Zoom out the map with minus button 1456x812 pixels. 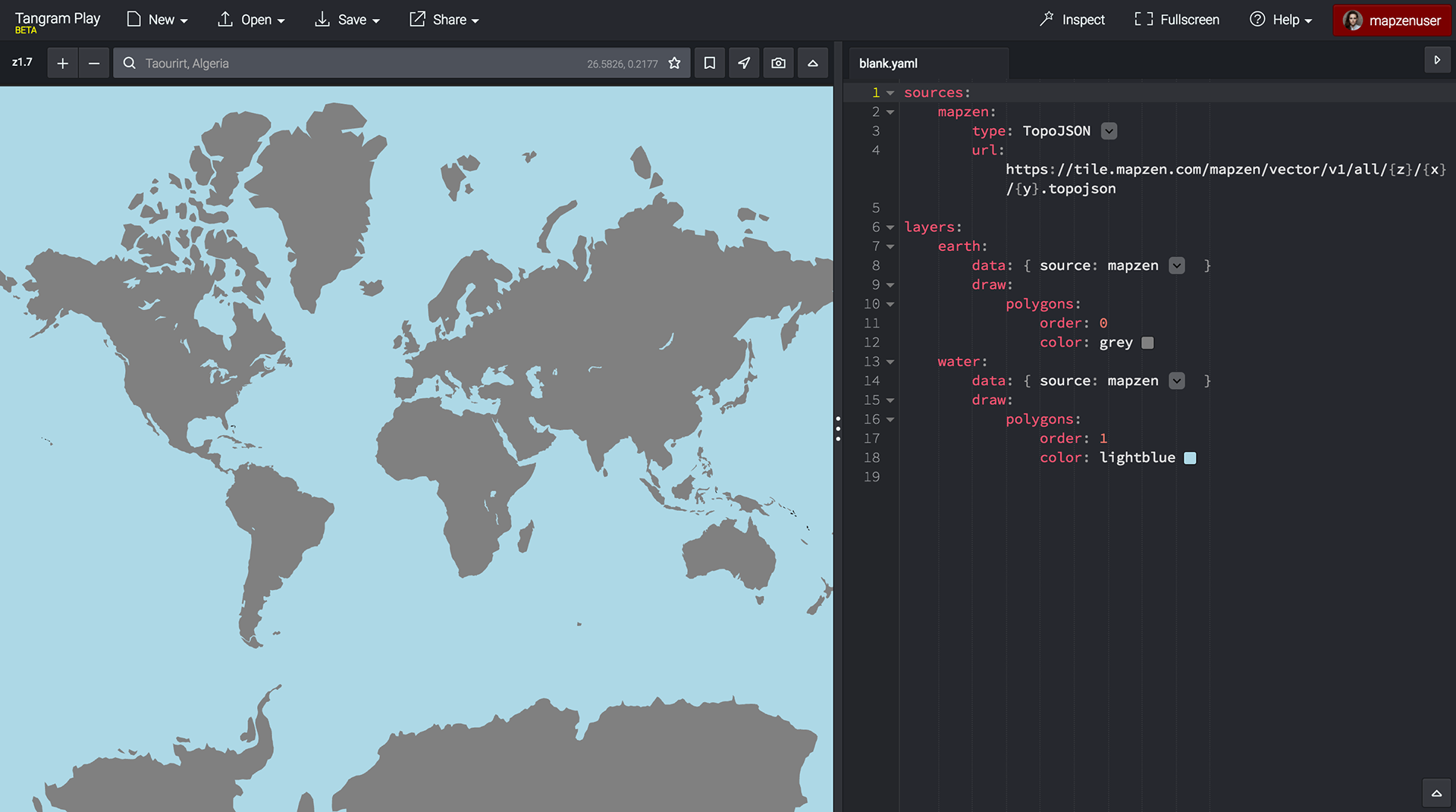coord(94,64)
